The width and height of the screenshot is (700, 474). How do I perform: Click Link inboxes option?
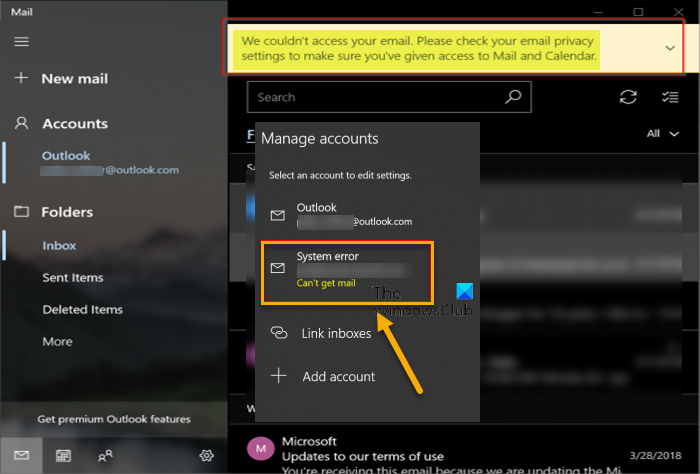click(x=321, y=333)
